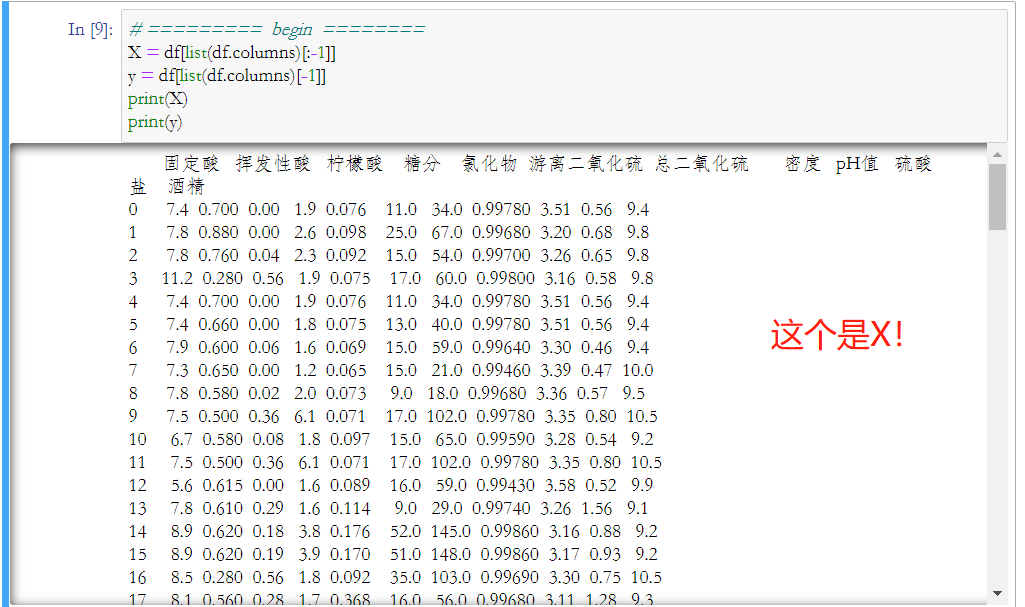Click the '柠檬酸' column header

tap(355, 163)
